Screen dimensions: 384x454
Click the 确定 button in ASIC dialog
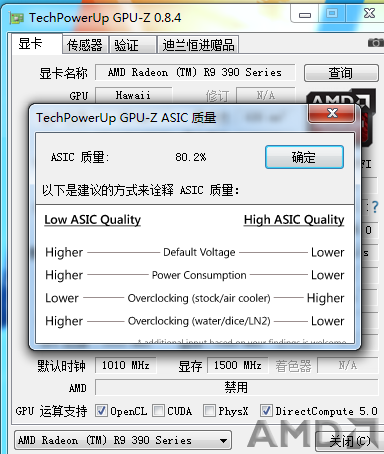(x=304, y=157)
